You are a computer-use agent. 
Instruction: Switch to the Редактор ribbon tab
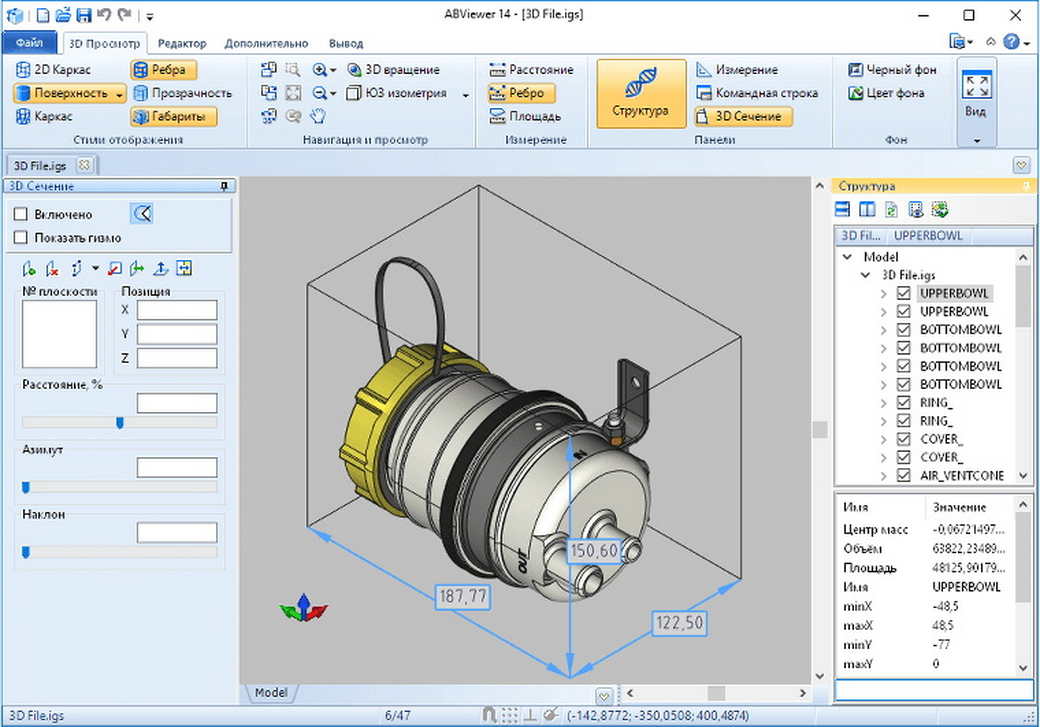pos(182,44)
